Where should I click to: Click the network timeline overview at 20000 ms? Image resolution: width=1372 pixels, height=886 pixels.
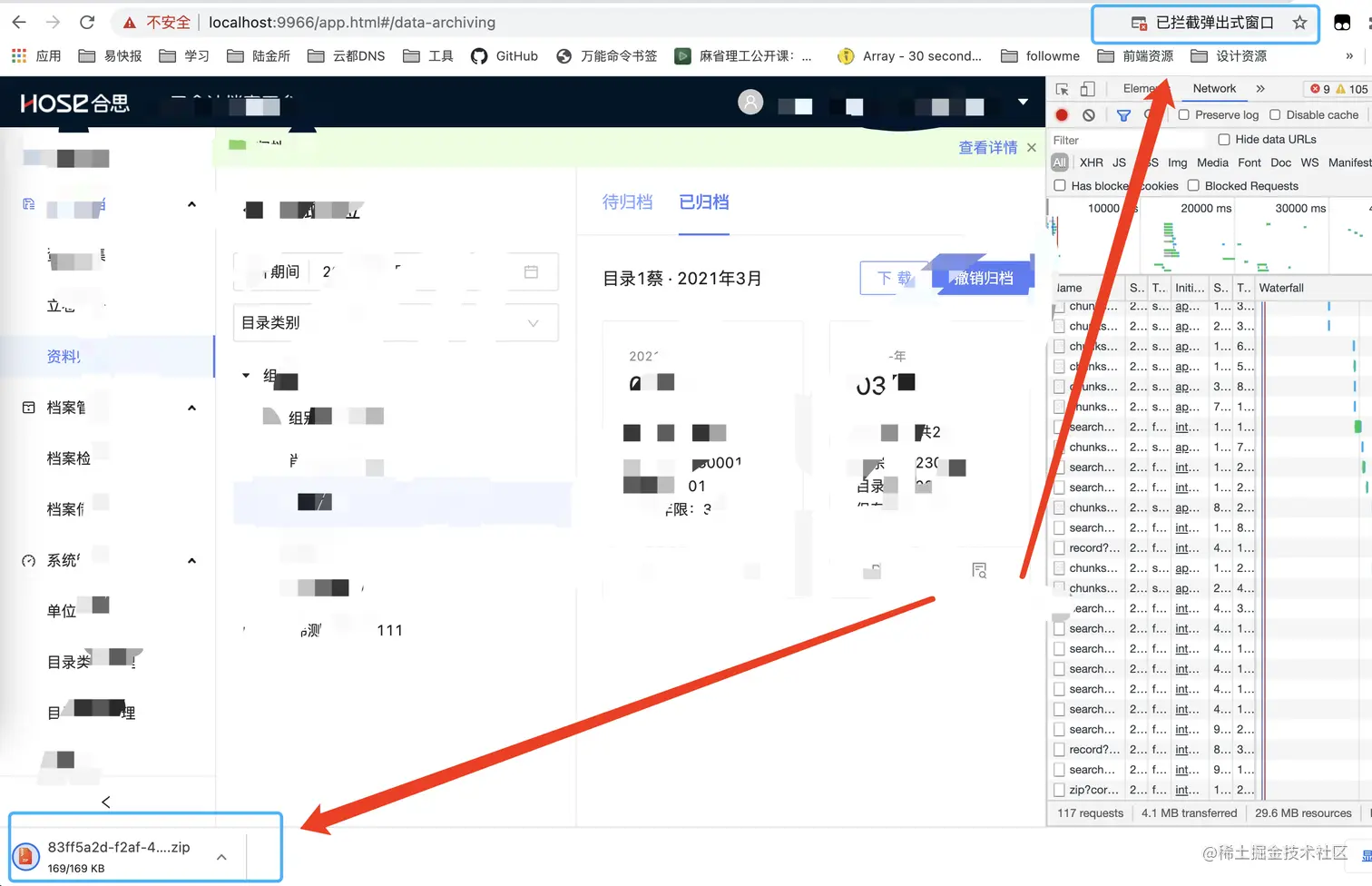pos(1206,208)
